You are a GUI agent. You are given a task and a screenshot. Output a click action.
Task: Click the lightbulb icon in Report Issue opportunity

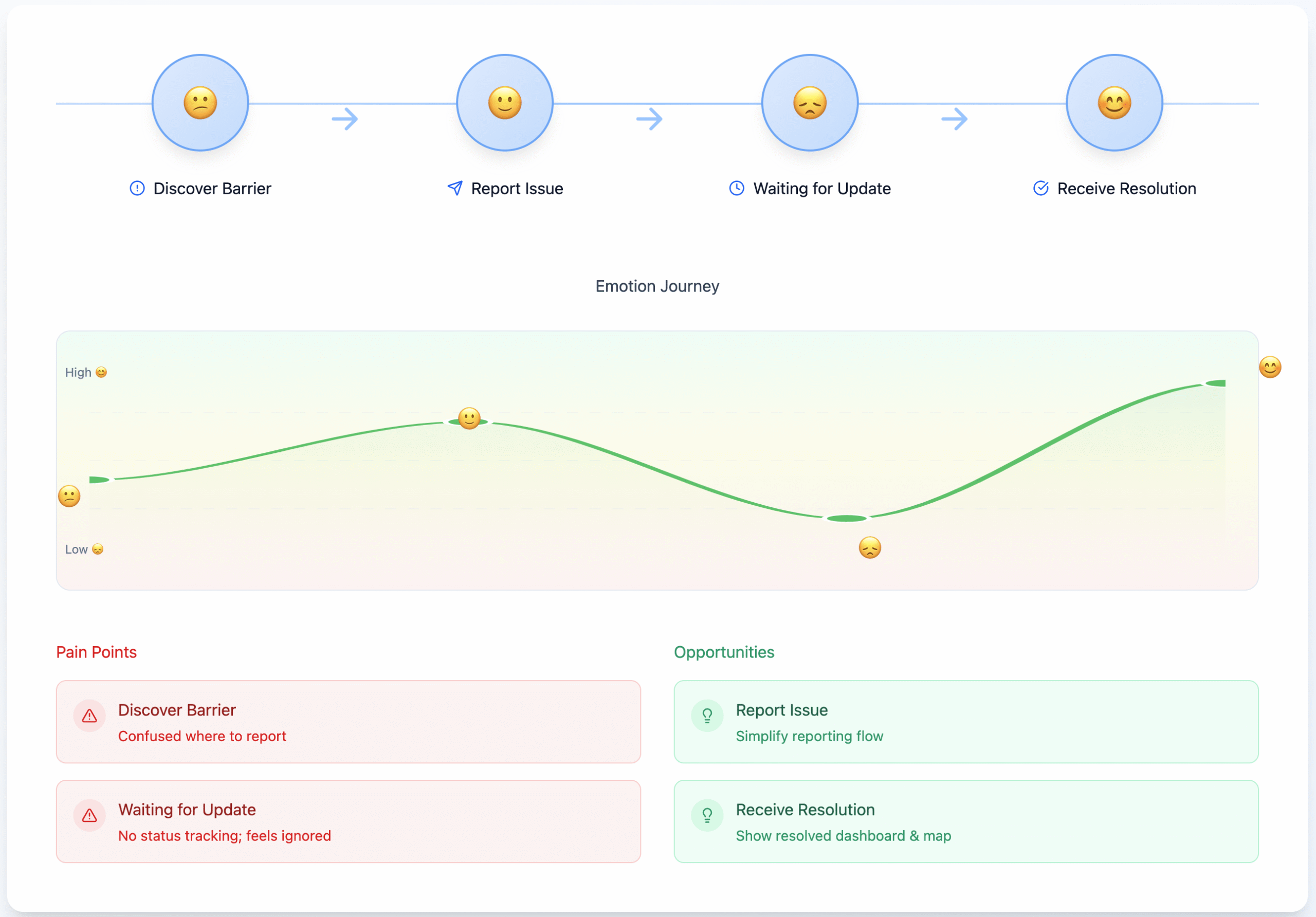click(x=707, y=716)
